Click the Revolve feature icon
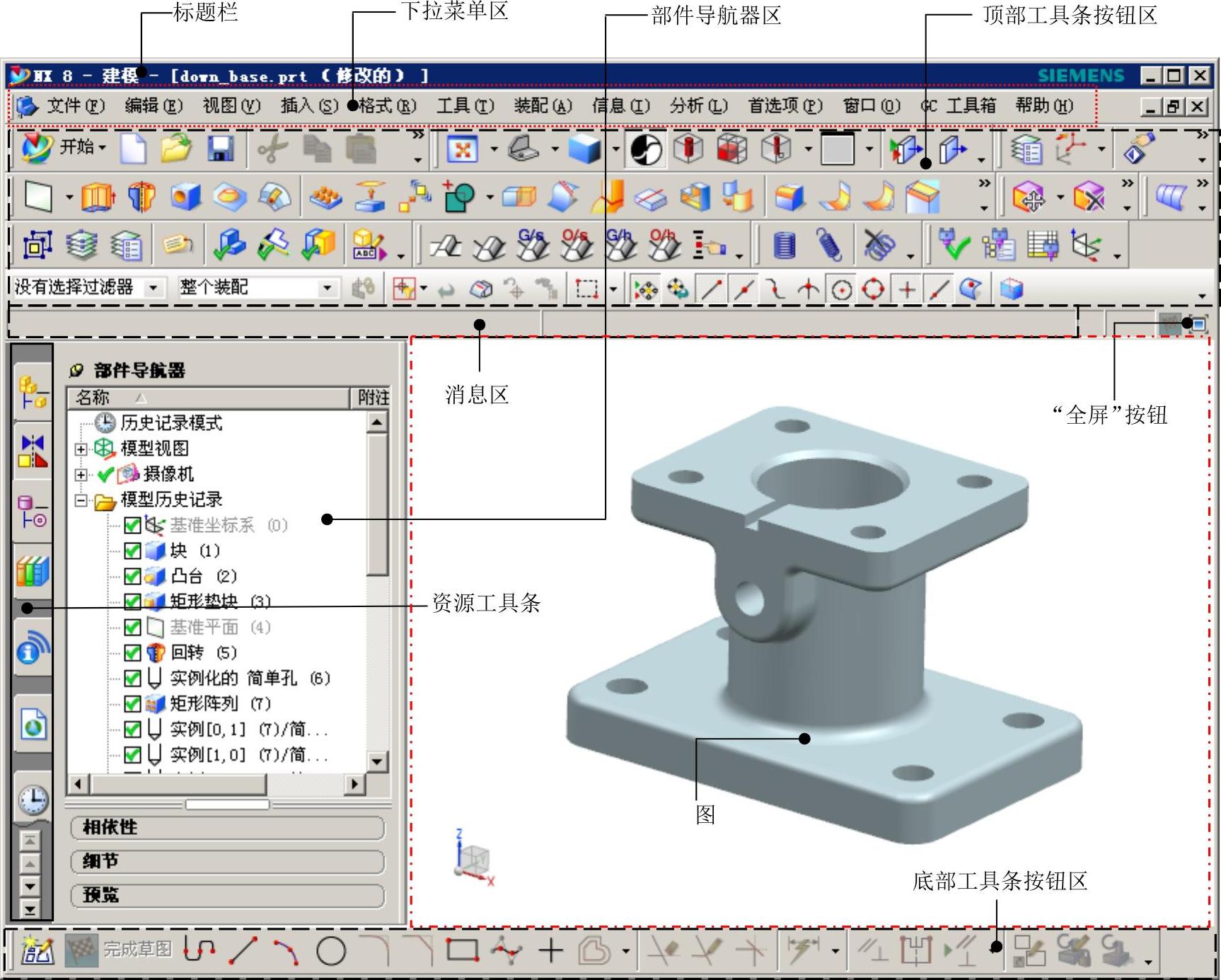This screenshot has width=1221, height=980. coord(141,197)
